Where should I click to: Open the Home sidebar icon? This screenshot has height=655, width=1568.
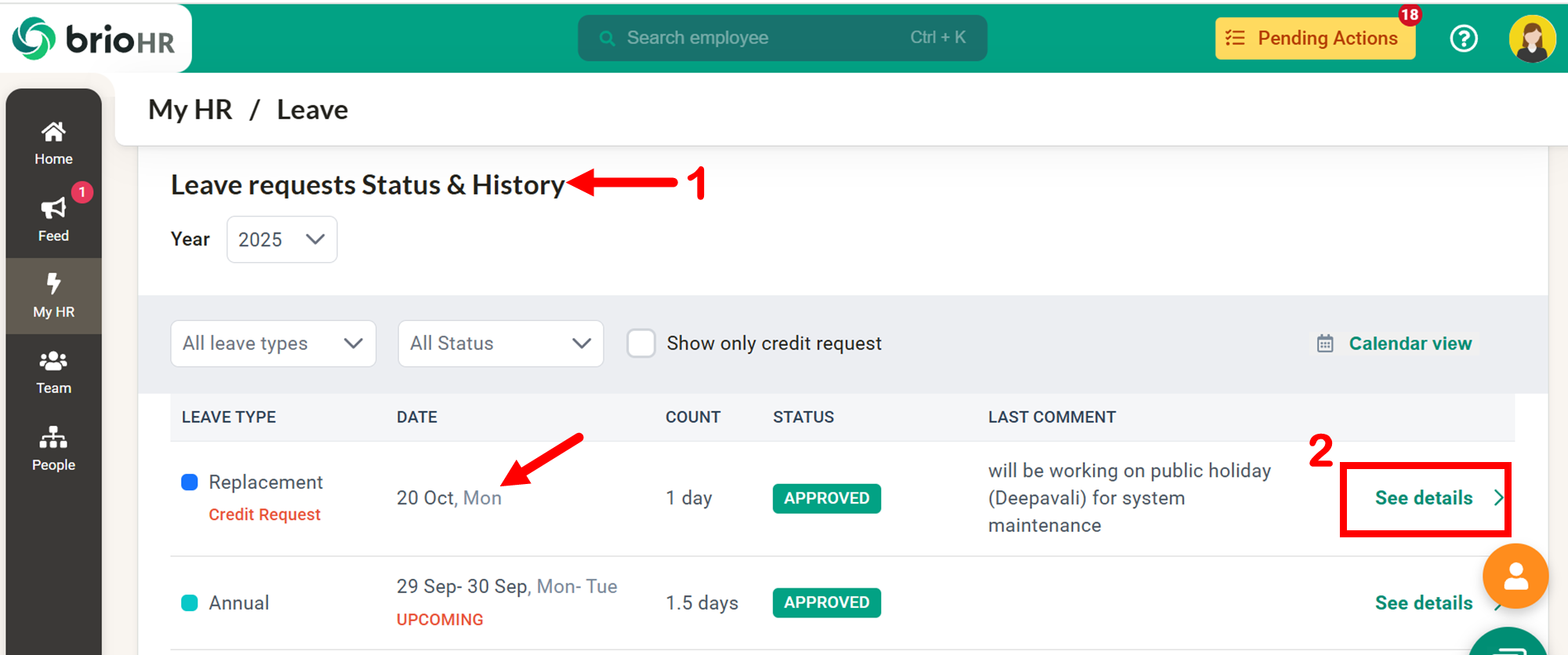(53, 133)
